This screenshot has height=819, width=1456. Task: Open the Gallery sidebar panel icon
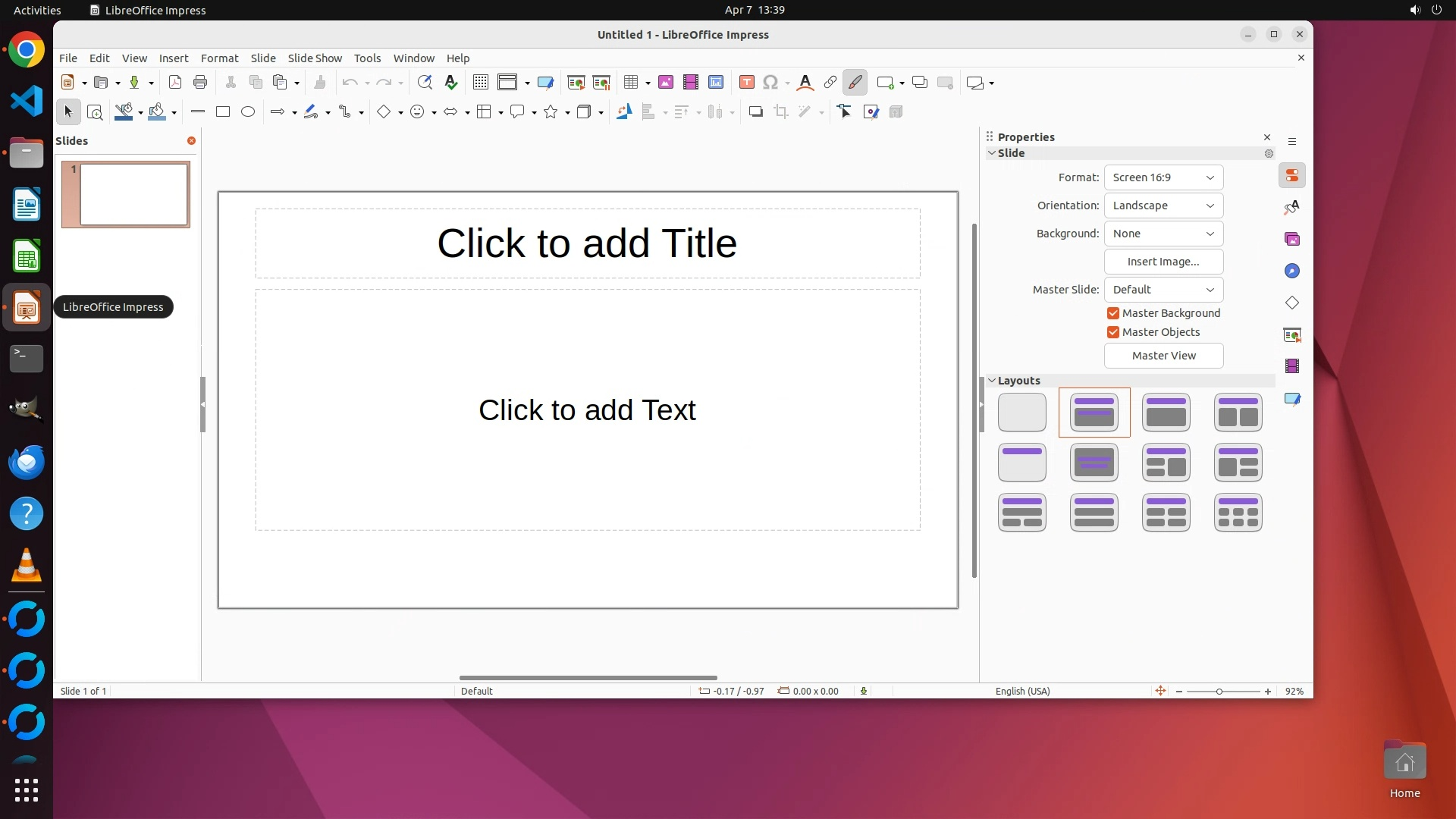point(1292,240)
